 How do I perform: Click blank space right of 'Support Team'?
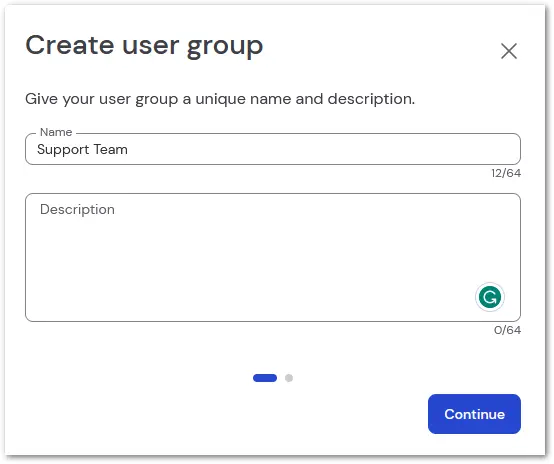coord(318,149)
